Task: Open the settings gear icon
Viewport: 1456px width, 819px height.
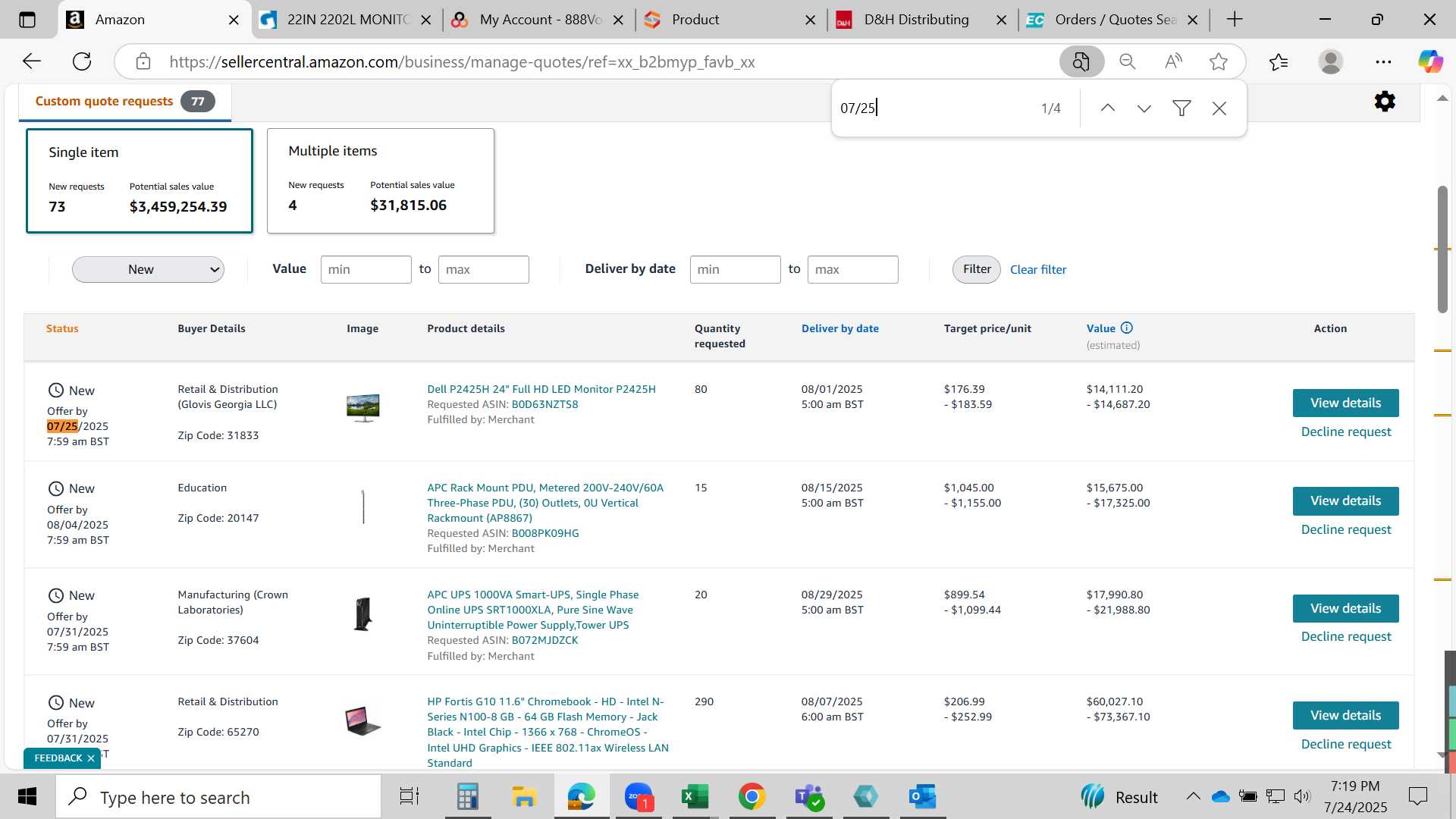Action: coord(1385,101)
